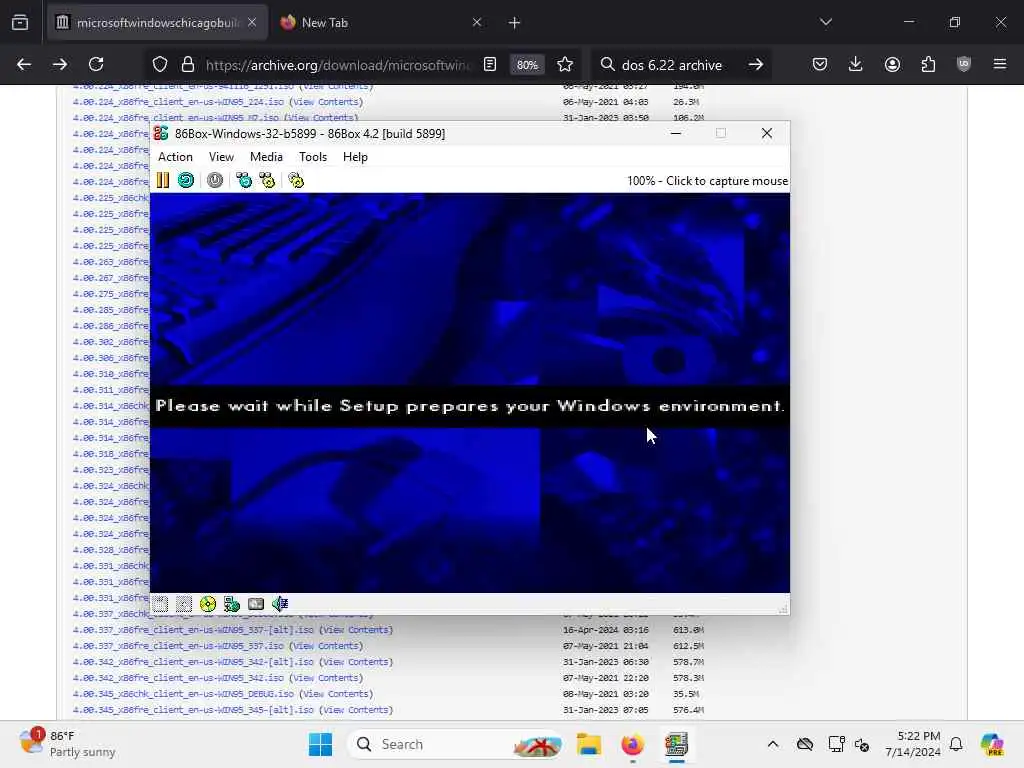Open File Explorer from the taskbar
Screen dimensions: 1024x768
click(x=588, y=744)
